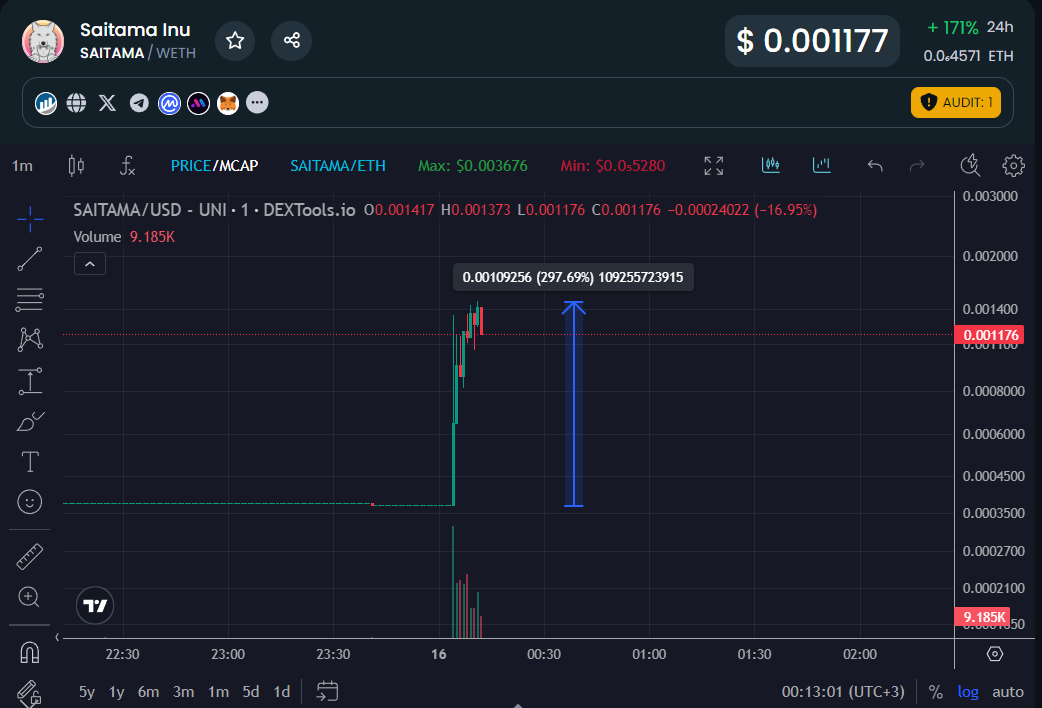Set range to 1d
Screen dimensions: 1042x708
pyautogui.click(x=282, y=692)
